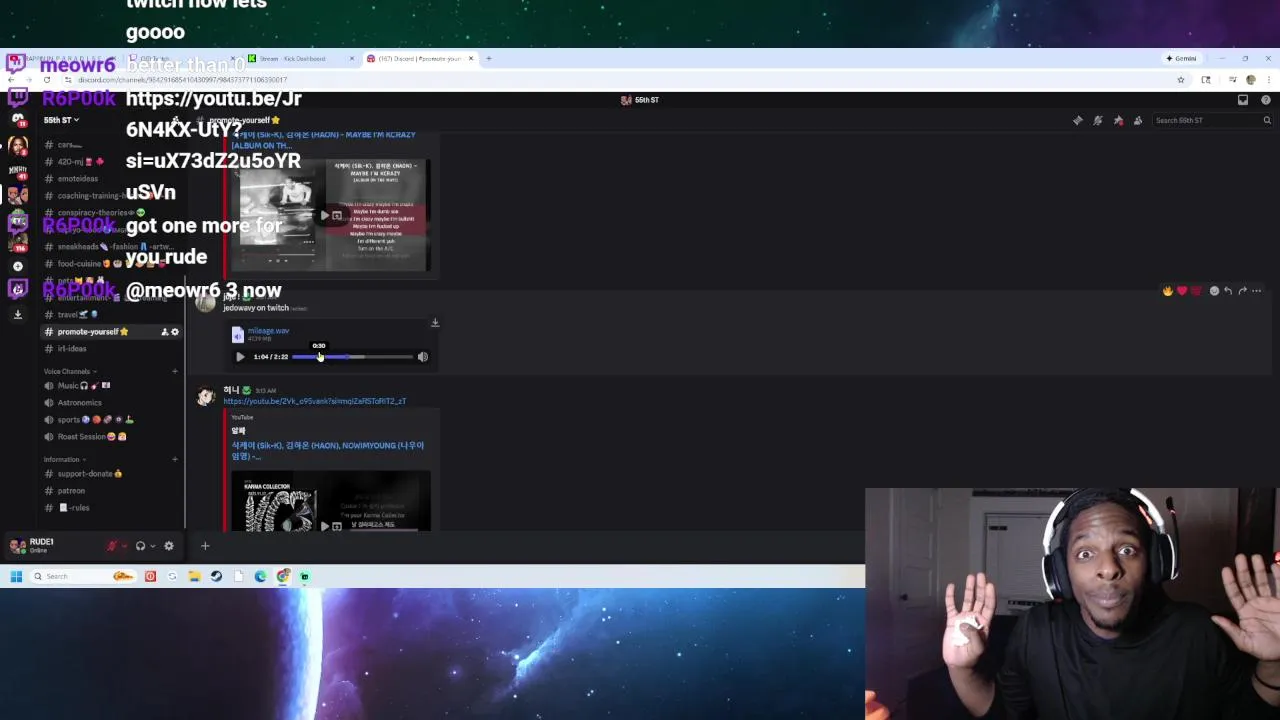Download the mileage.wav attachment
Image resolution: width=1280 pixels, height=720 pixels.
tap(435, 323)
